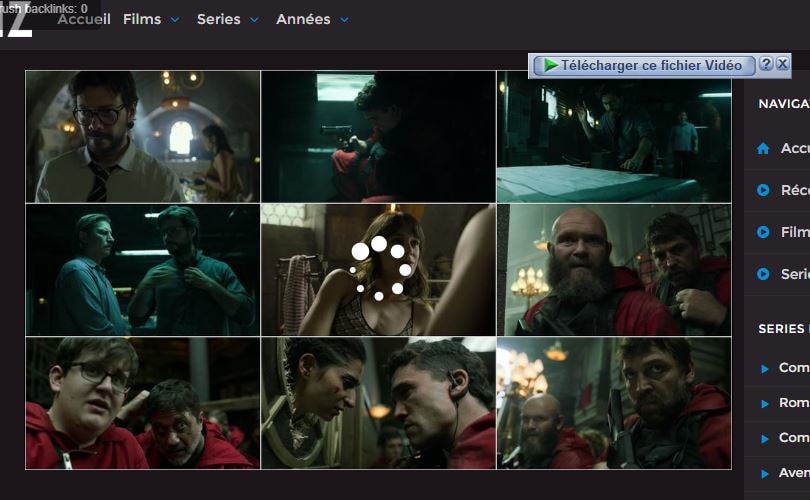Go to Accueil link in sidebar navigation
Image resolution: width=810 pixels, height=500 pixels.
click(x=795, y=148)
